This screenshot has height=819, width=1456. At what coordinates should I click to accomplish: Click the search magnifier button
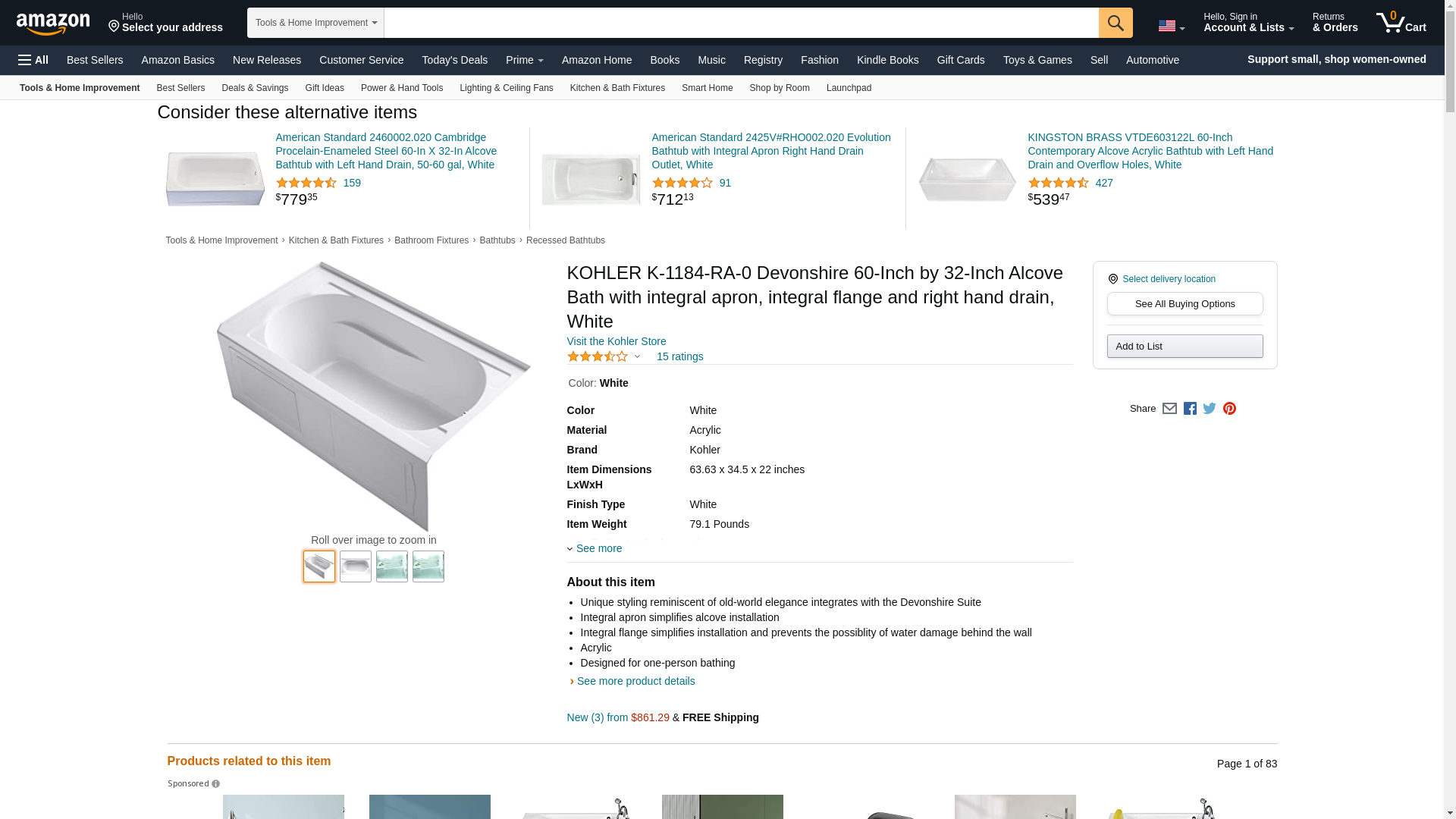(1115, 23)
